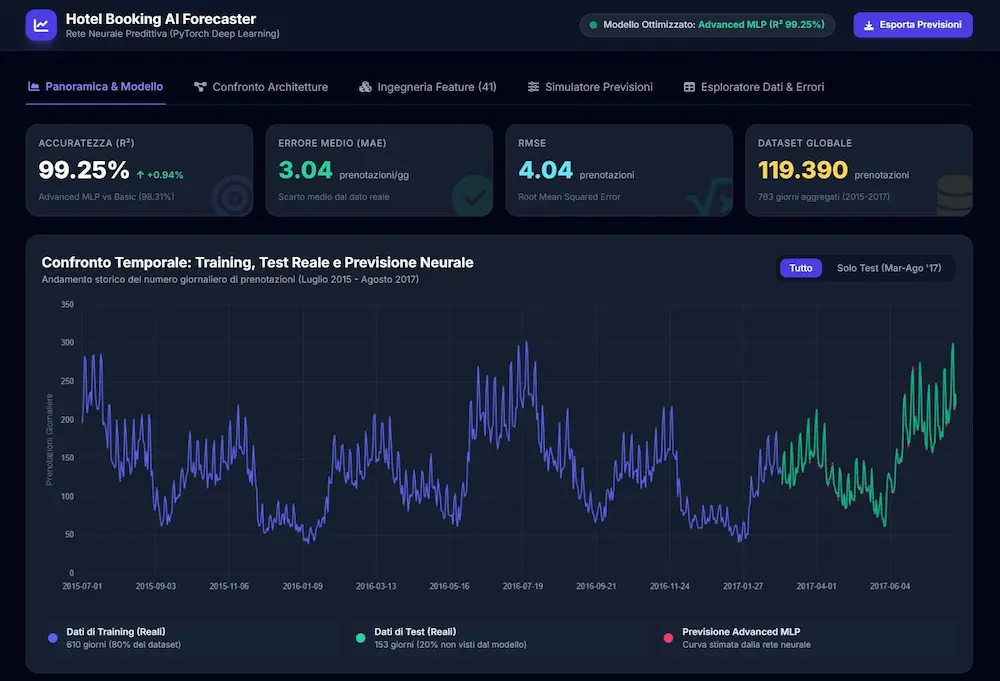Click the sliders icon beside Simulatore Previsioni
Viewport: 1000px width, 681px height.
click(533, 87)
